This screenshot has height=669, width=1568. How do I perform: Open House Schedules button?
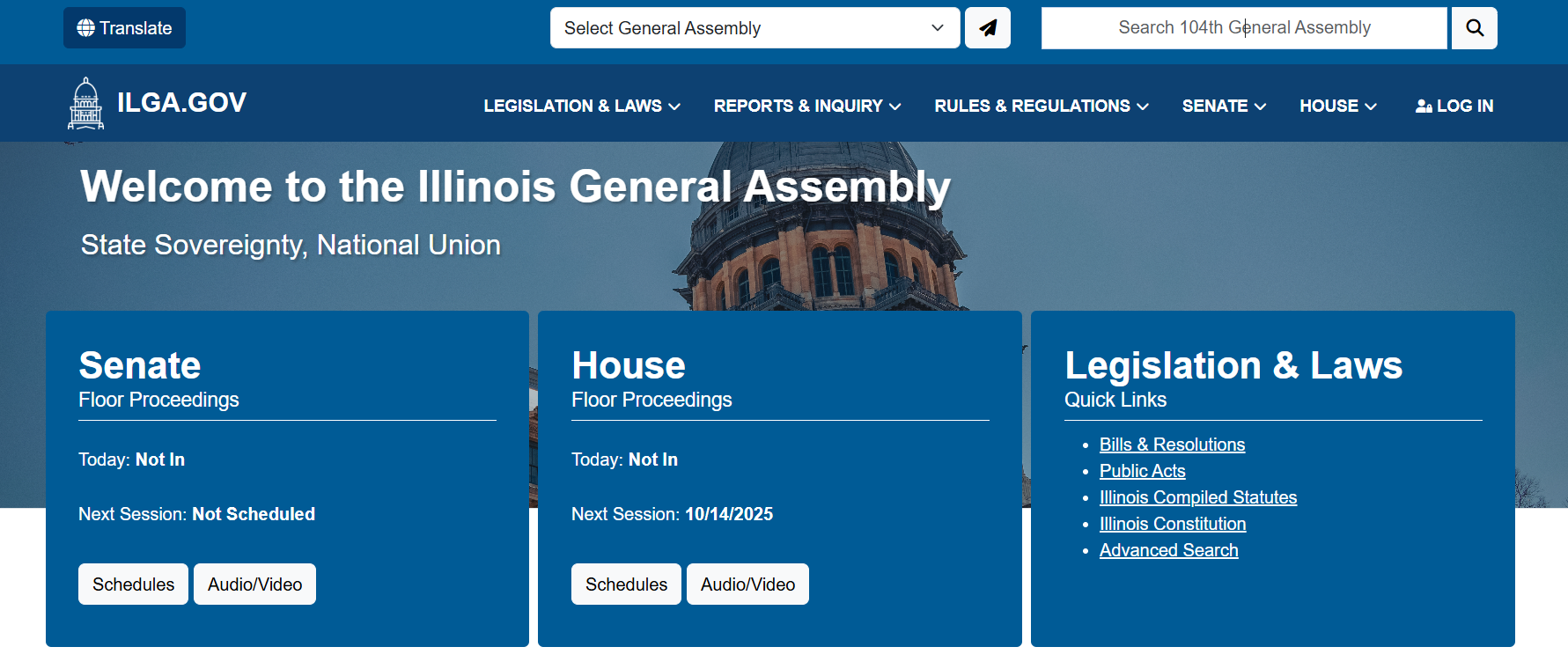point(627,584)
